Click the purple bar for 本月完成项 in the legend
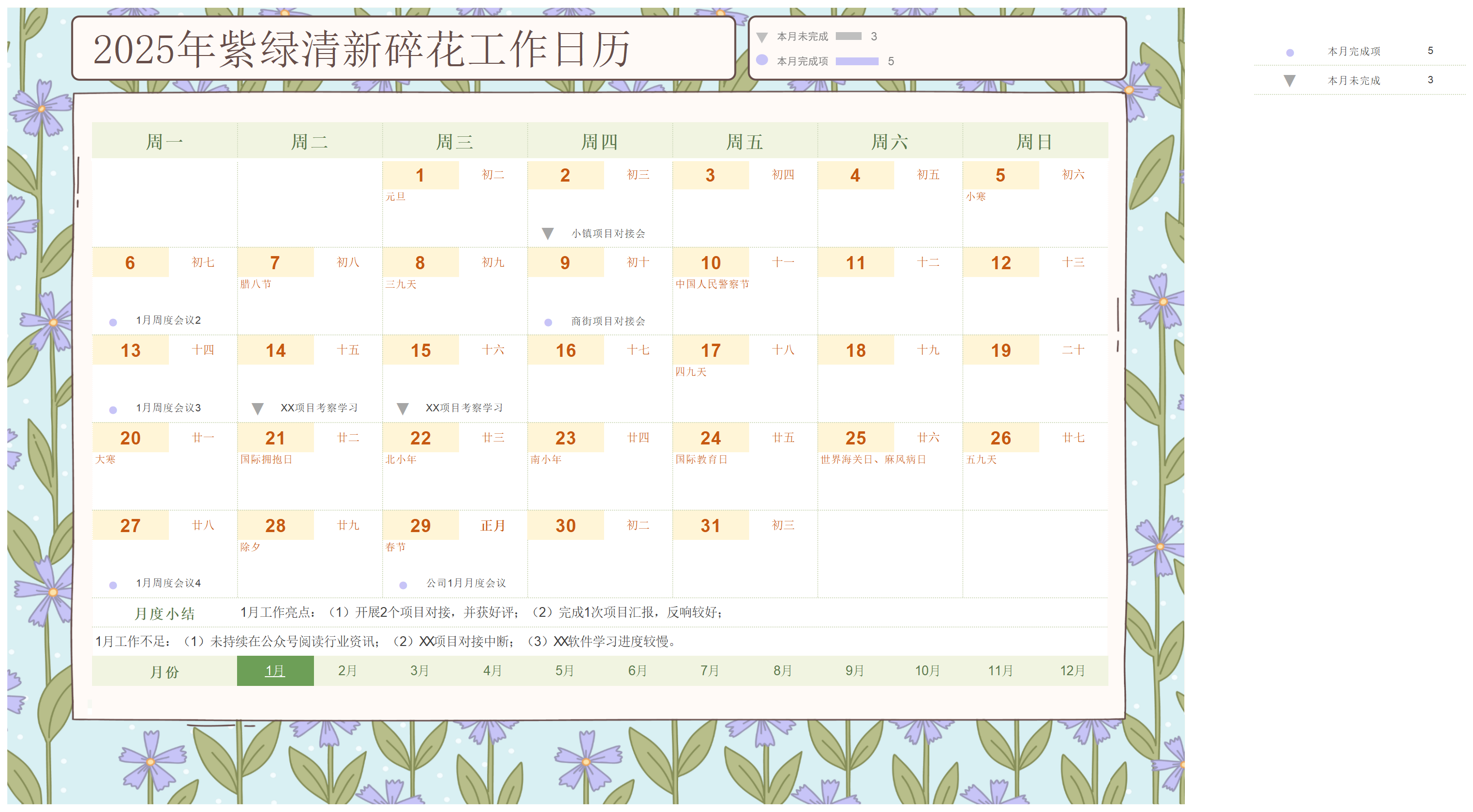The image size is (1473, 812). 857,61
